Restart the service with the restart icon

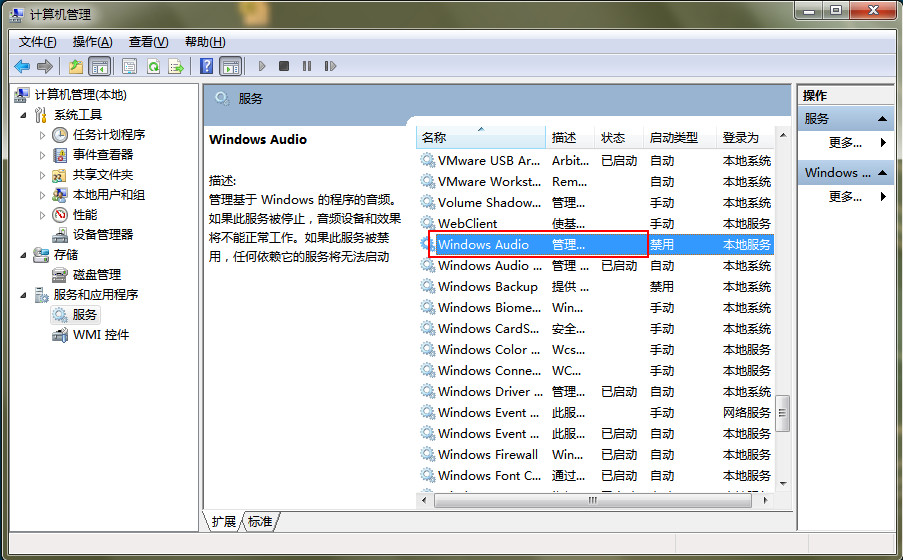tap(330, 66)
